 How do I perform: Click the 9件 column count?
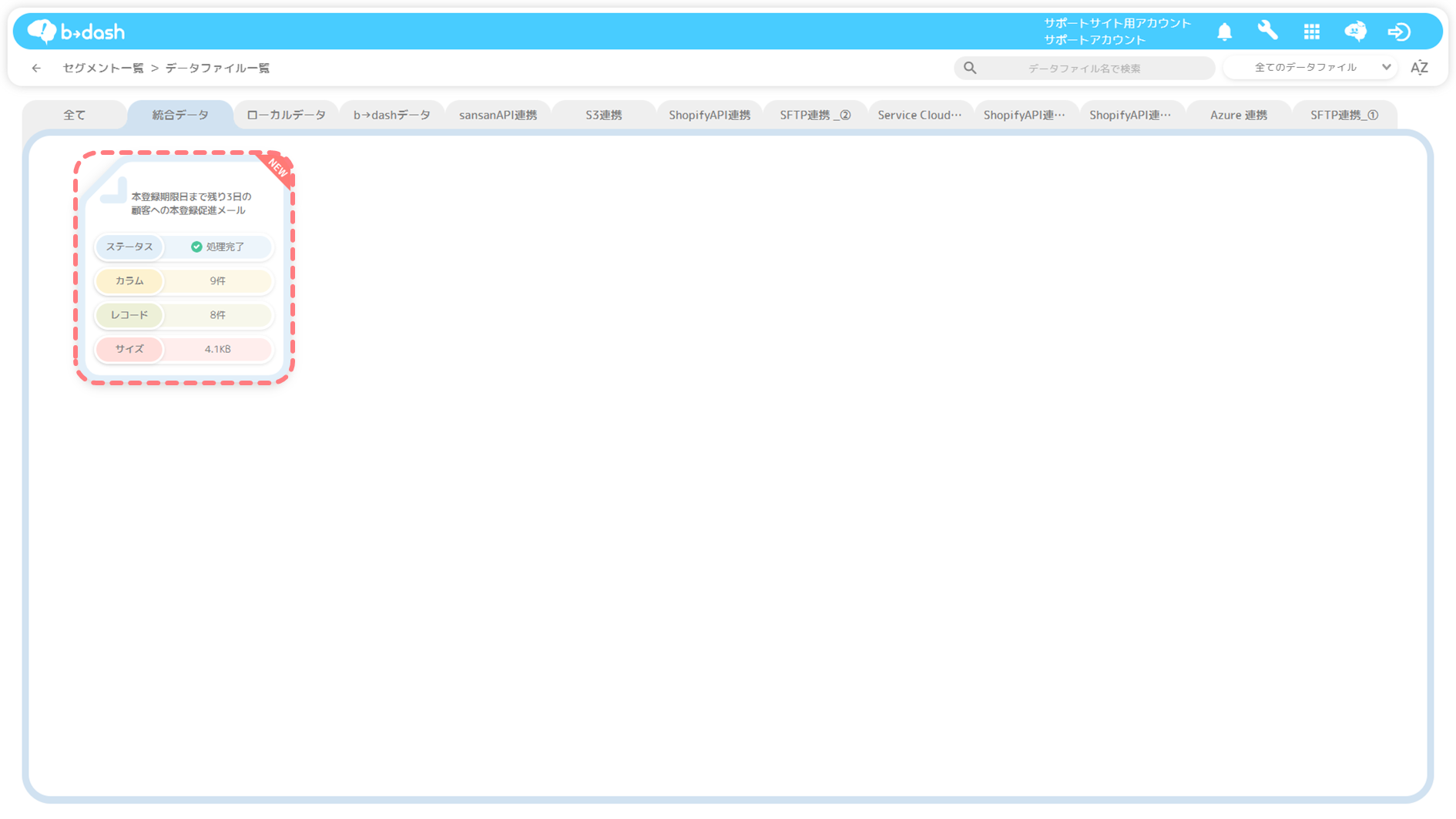(x=218, y=281)
